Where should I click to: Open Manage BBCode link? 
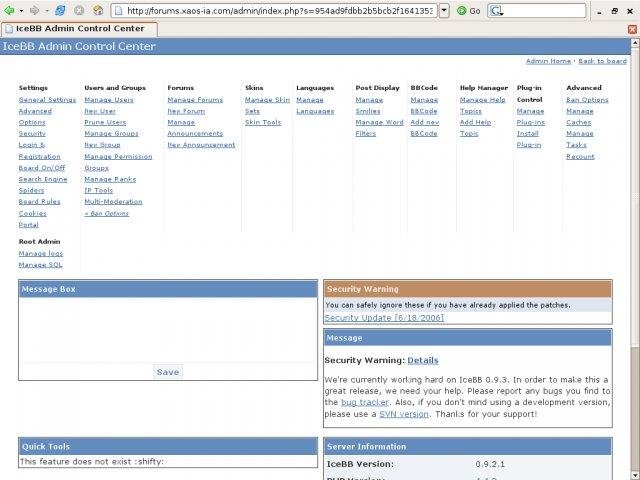point(424,105)
